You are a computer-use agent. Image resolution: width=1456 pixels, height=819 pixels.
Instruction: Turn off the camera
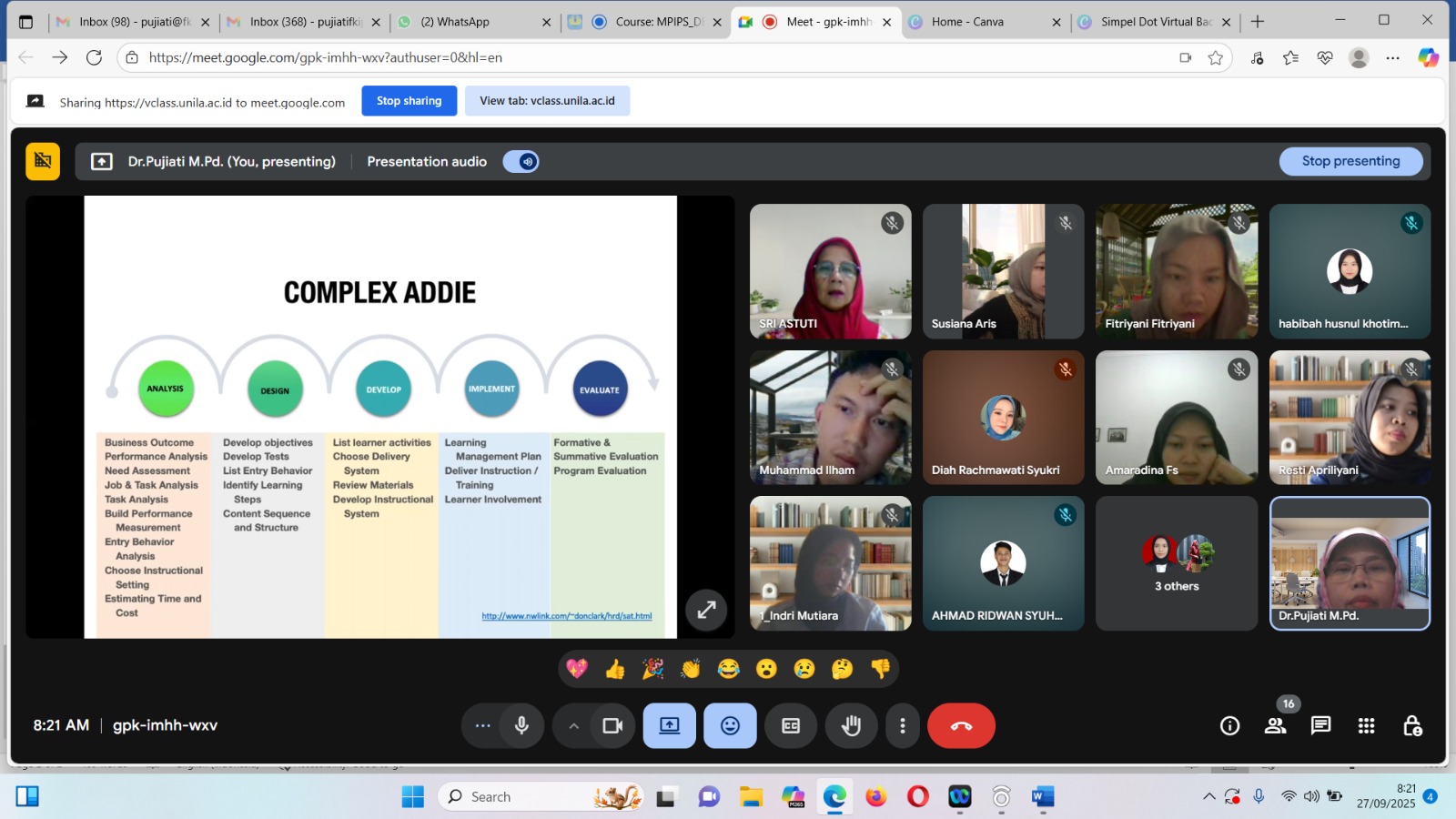(612, 725)
